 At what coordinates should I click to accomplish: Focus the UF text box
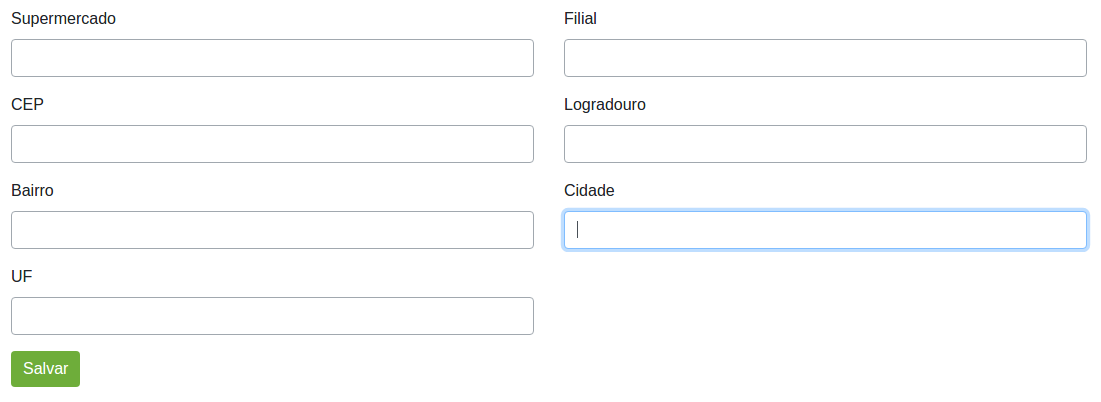pyautogui.click(x=272, y=316)
